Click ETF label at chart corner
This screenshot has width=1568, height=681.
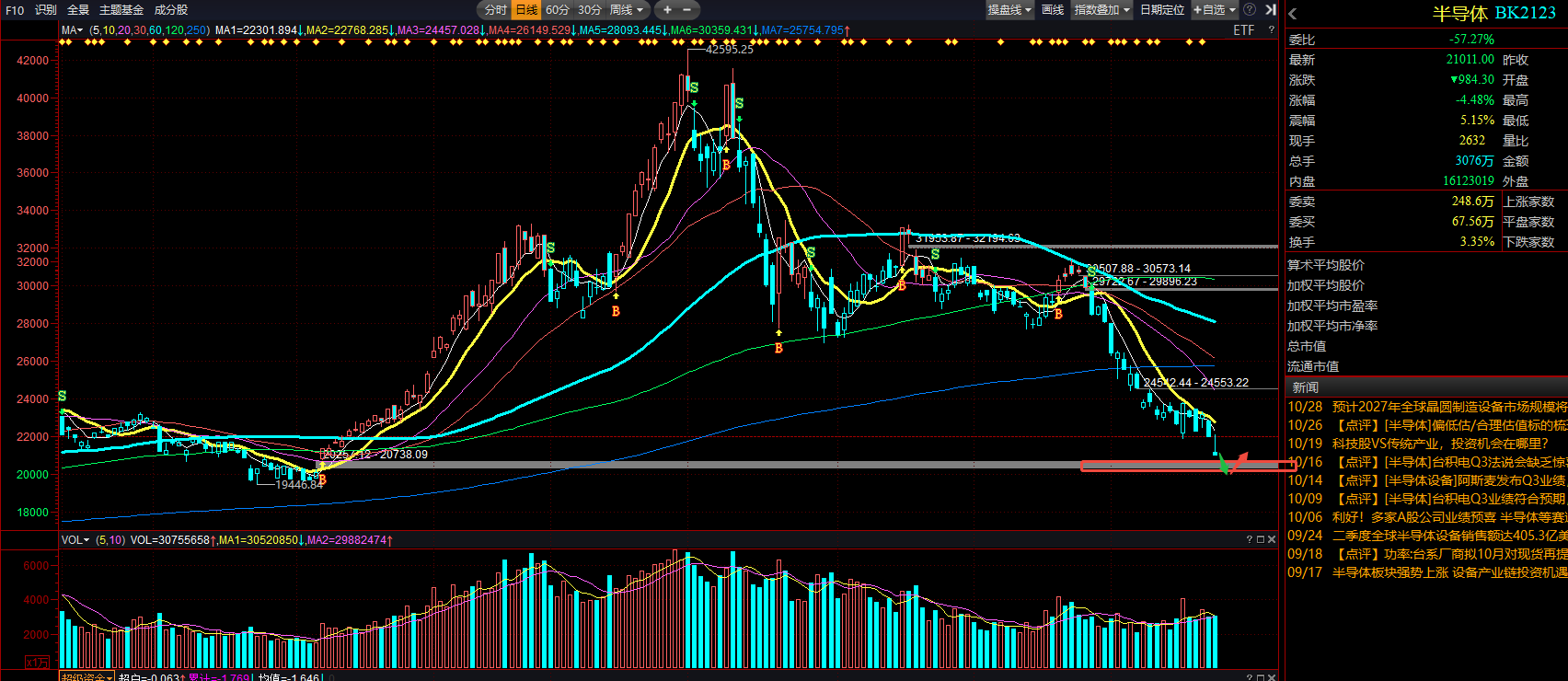(x=1244, y=30)
